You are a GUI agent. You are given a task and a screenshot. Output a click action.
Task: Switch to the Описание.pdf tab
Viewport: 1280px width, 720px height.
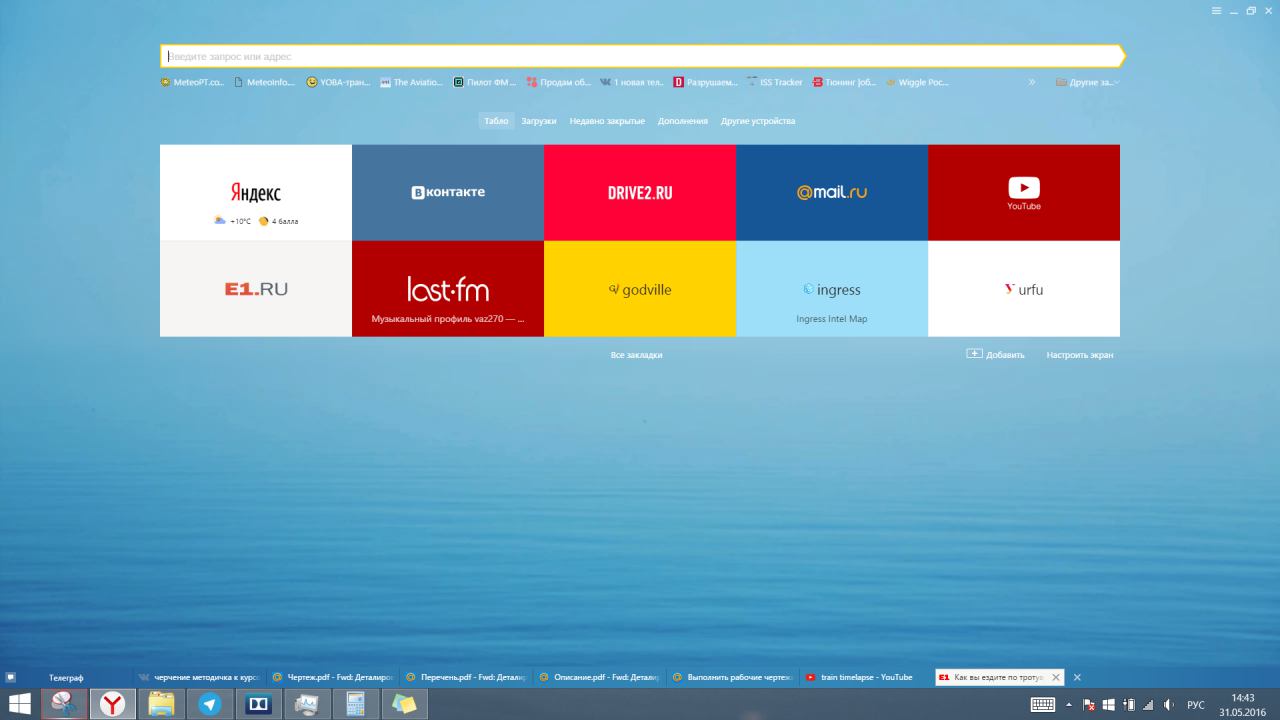click(601, 677)
